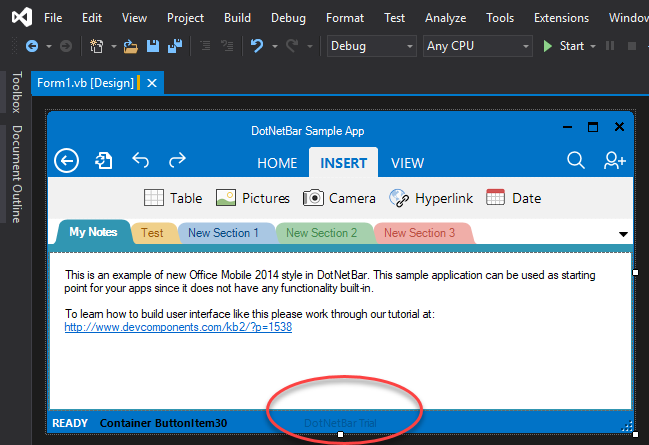Click the decrease indent toolbar icon
Viewport: 649px width, 445px height.
pyautogui.click(x=205, y=46)
